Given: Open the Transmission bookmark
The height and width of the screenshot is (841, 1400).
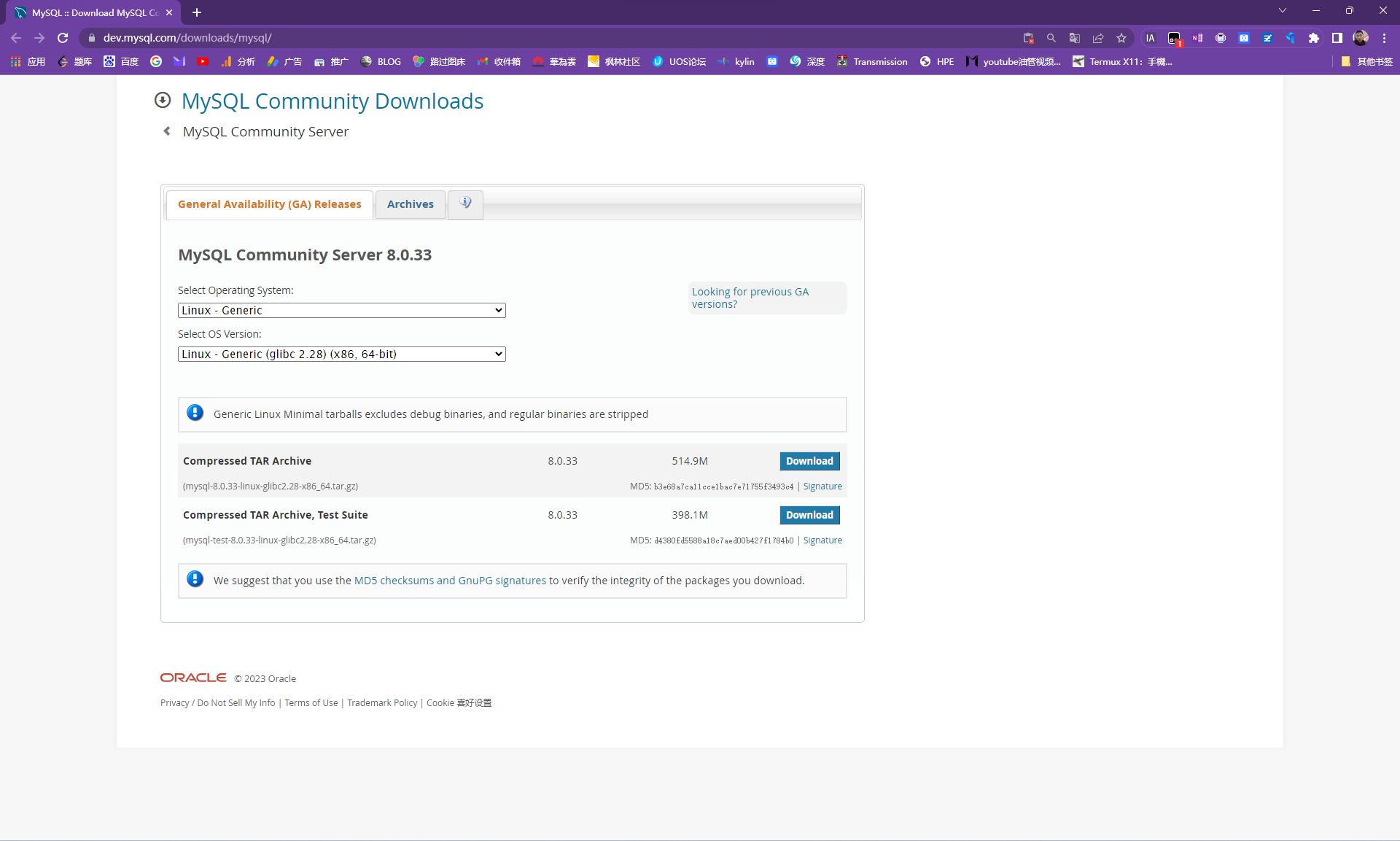Looking at the screenshot, I should (x=872, y=61).
